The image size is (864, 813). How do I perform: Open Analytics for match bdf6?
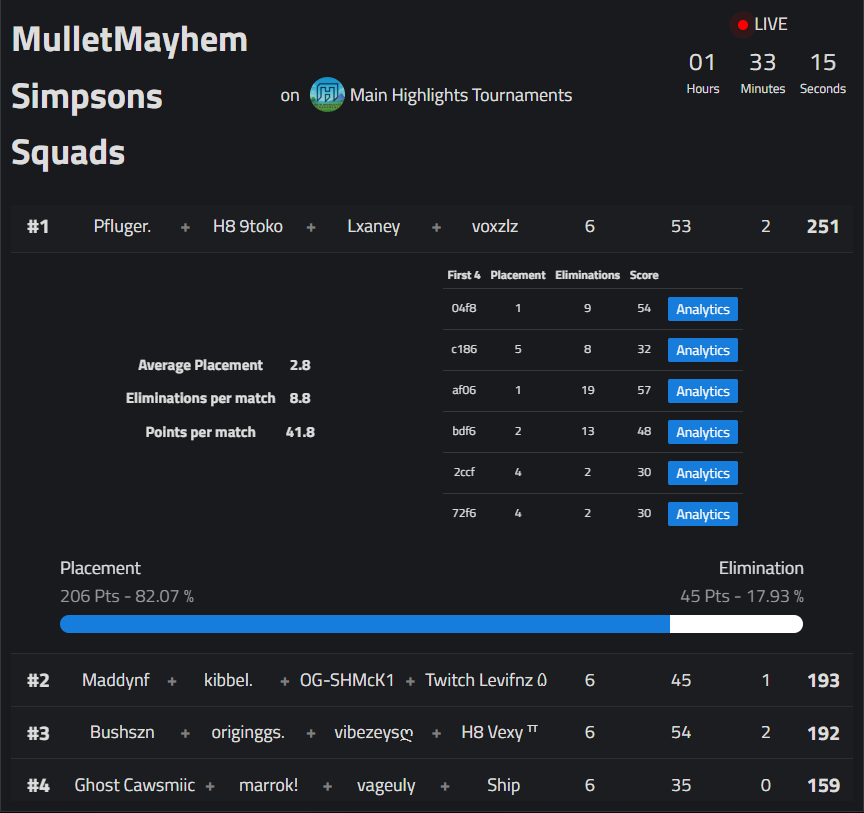[x=703, y=432]
